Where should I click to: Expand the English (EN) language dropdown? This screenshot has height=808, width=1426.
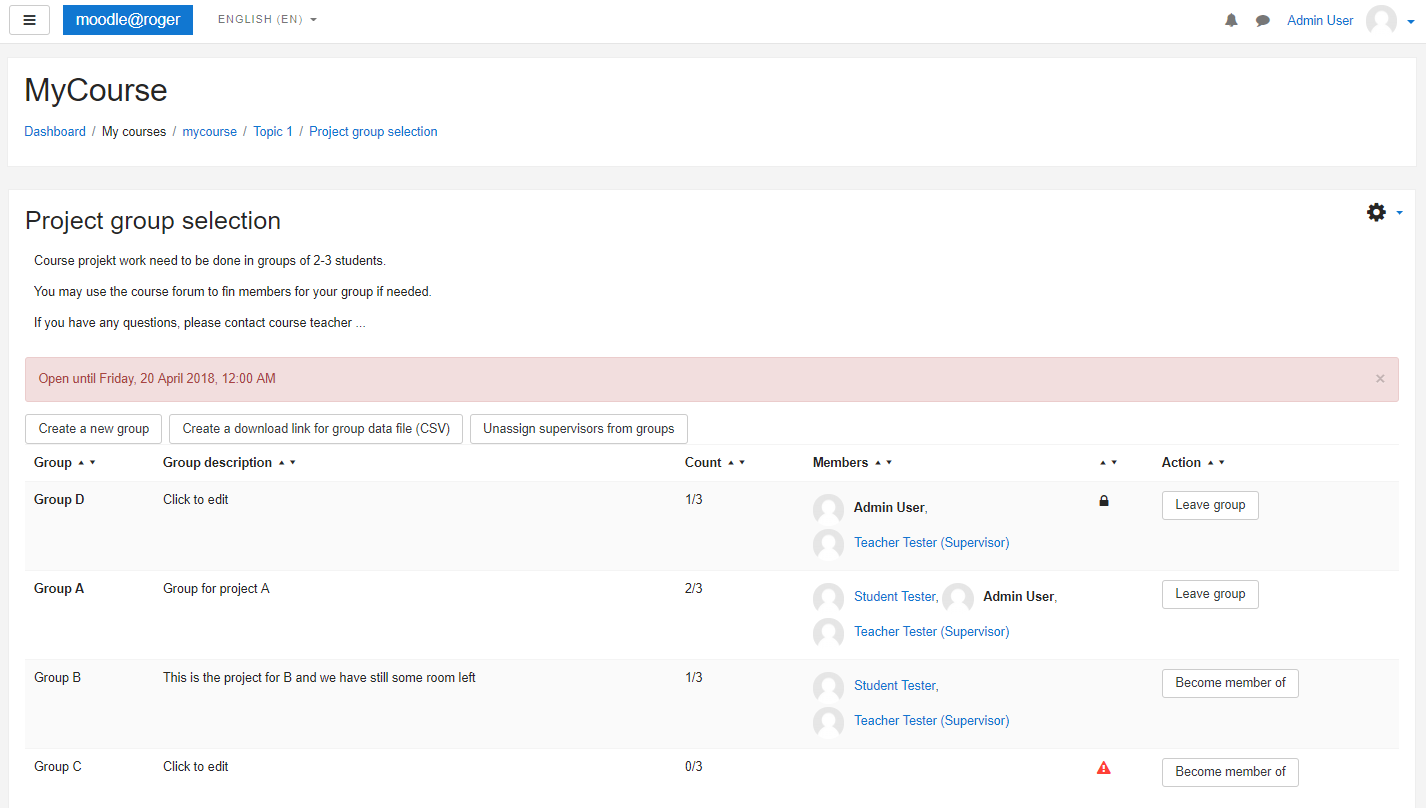[267, 20]
